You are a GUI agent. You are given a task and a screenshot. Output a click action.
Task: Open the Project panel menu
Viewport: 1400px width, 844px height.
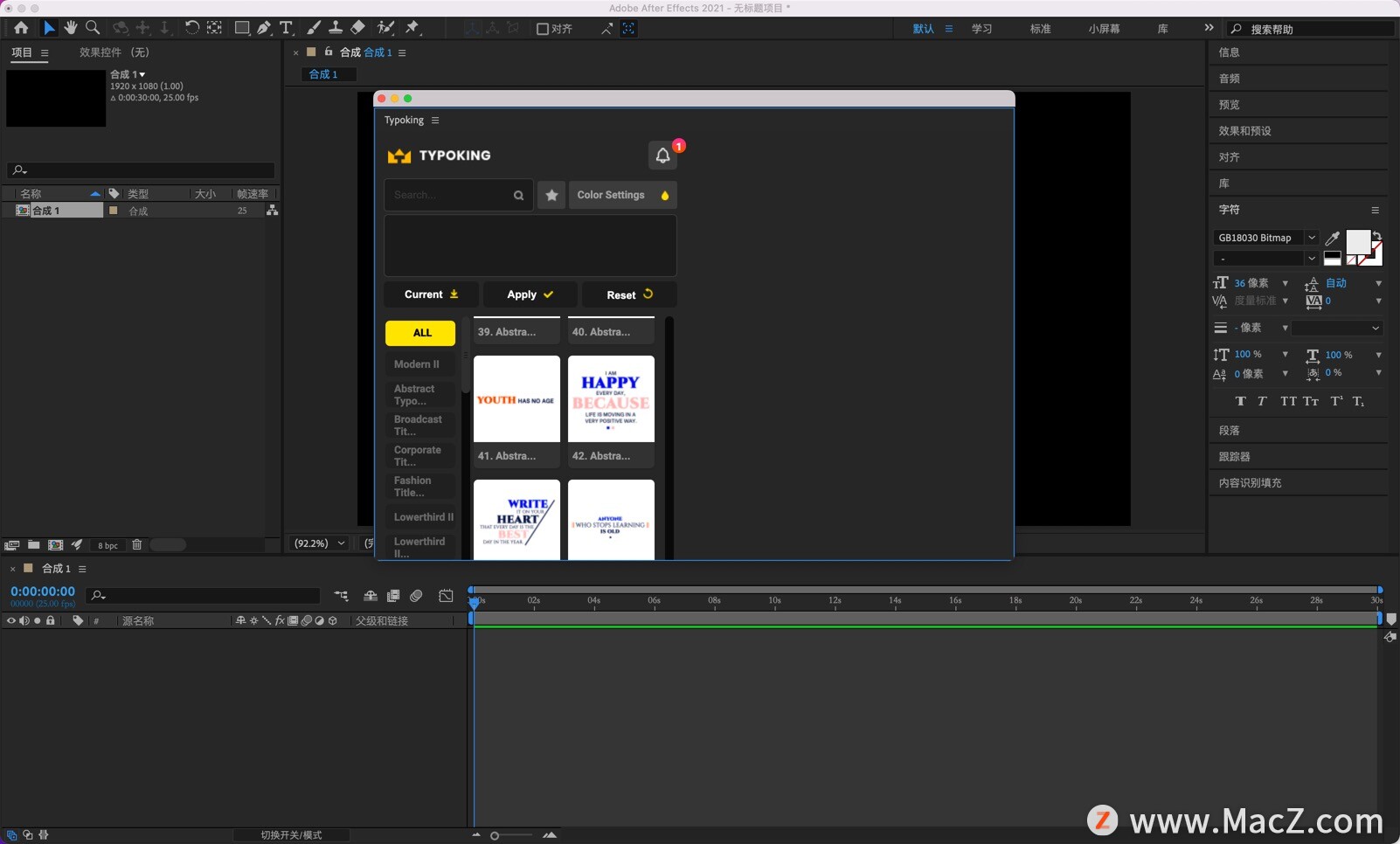click(45, 52)
